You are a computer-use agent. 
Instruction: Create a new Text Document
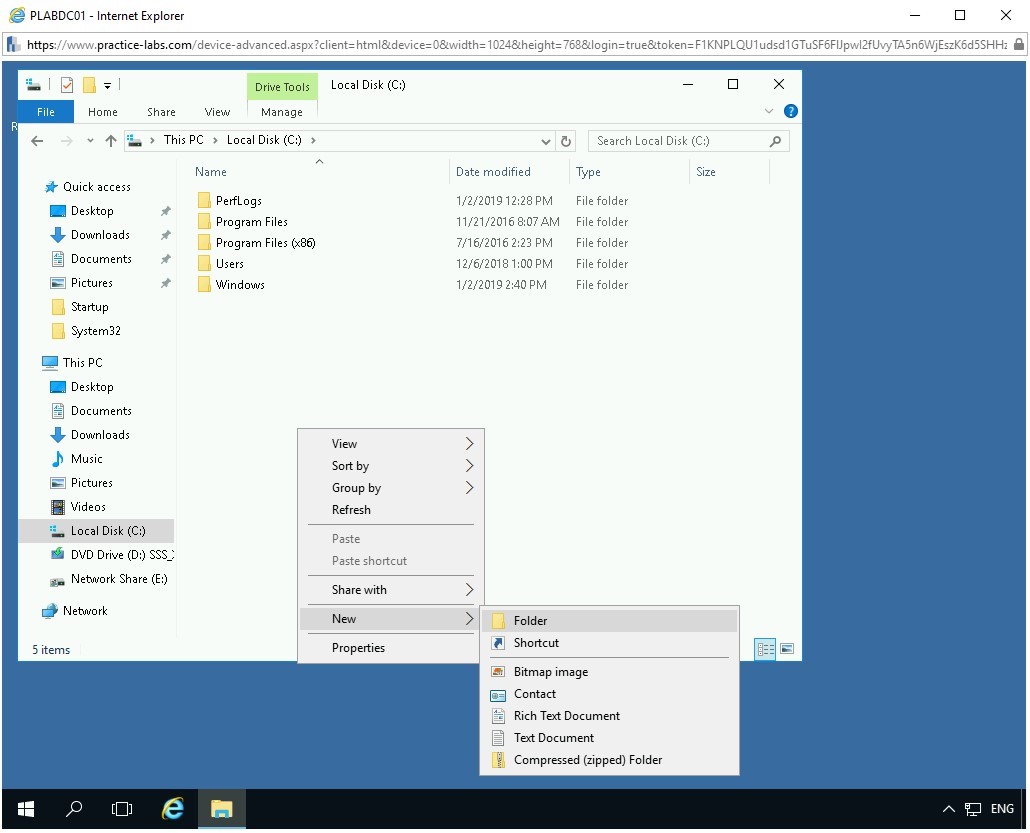pos(609,738)
